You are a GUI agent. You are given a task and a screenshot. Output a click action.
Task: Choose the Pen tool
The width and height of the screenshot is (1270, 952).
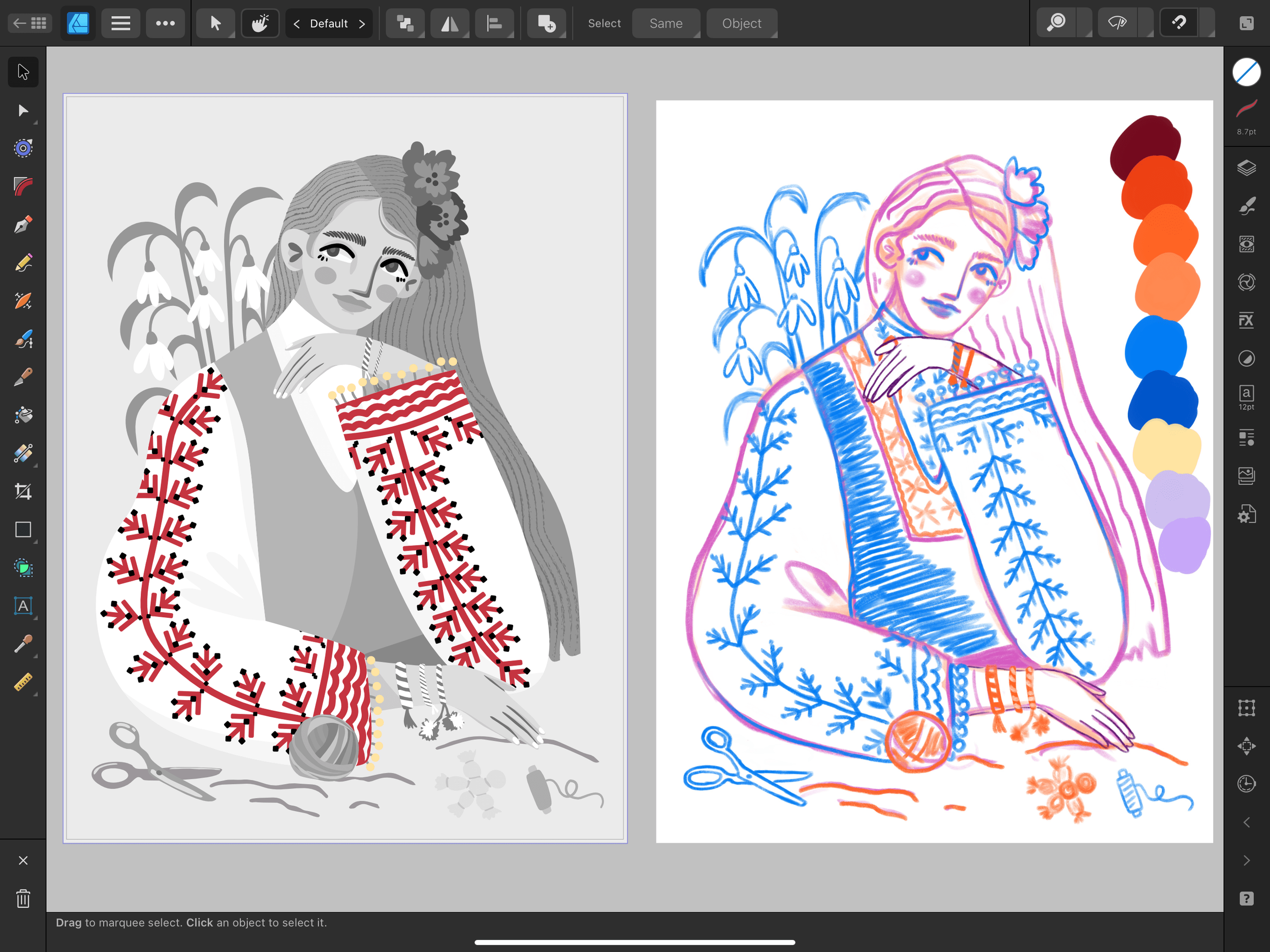tap(23, 225)
